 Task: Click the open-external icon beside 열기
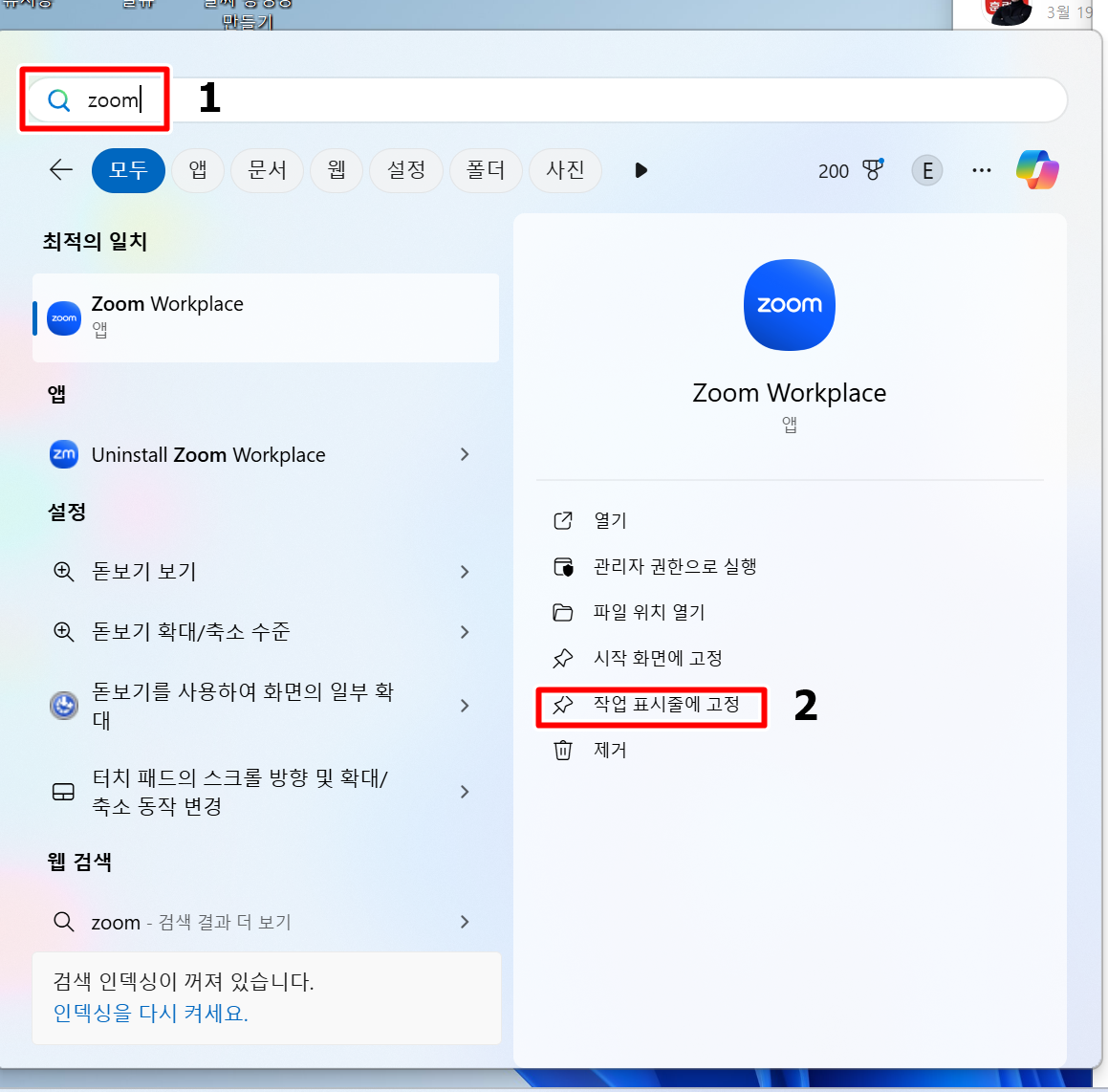coord(562,521)
